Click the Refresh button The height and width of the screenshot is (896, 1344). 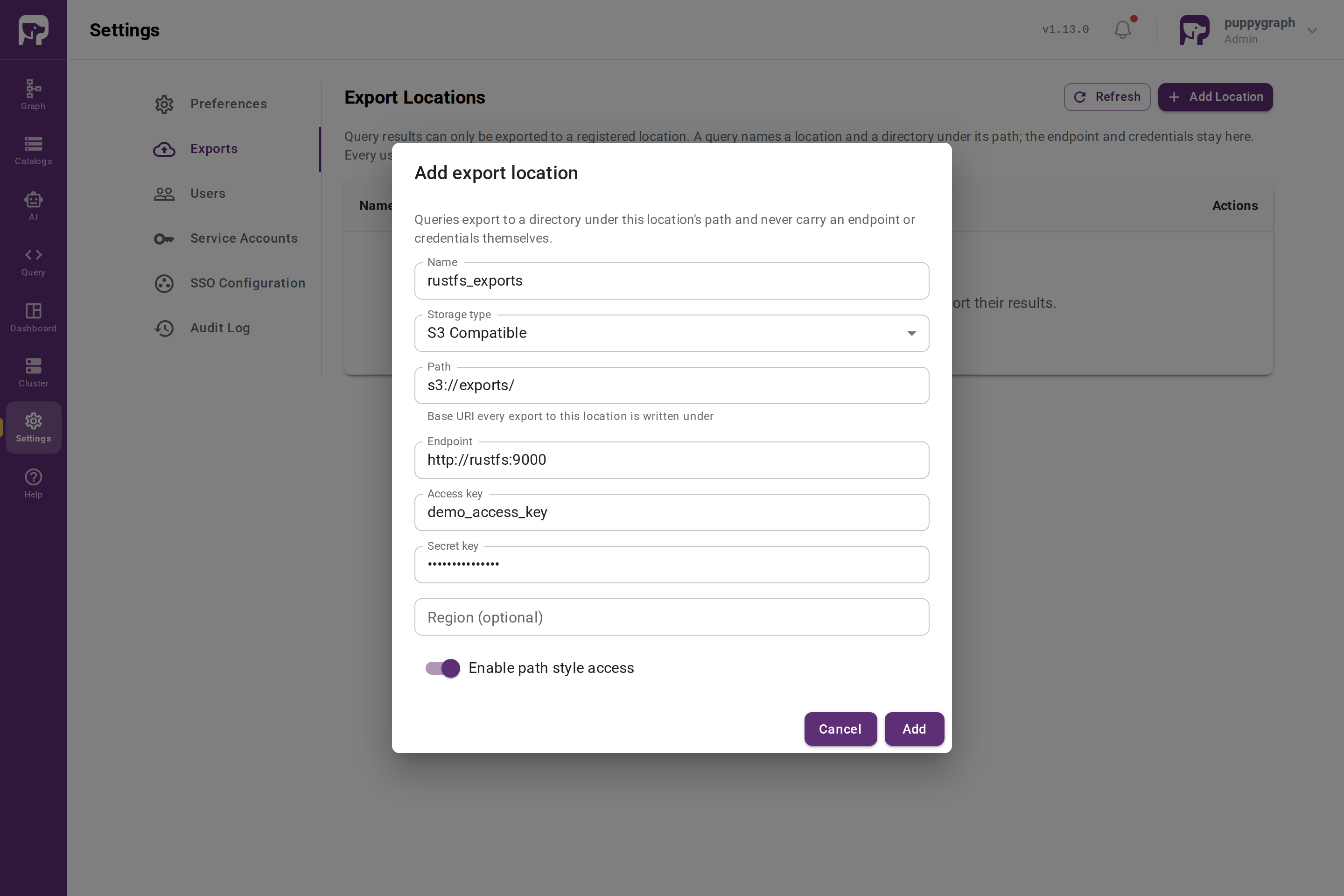[x=1107, y=97]
